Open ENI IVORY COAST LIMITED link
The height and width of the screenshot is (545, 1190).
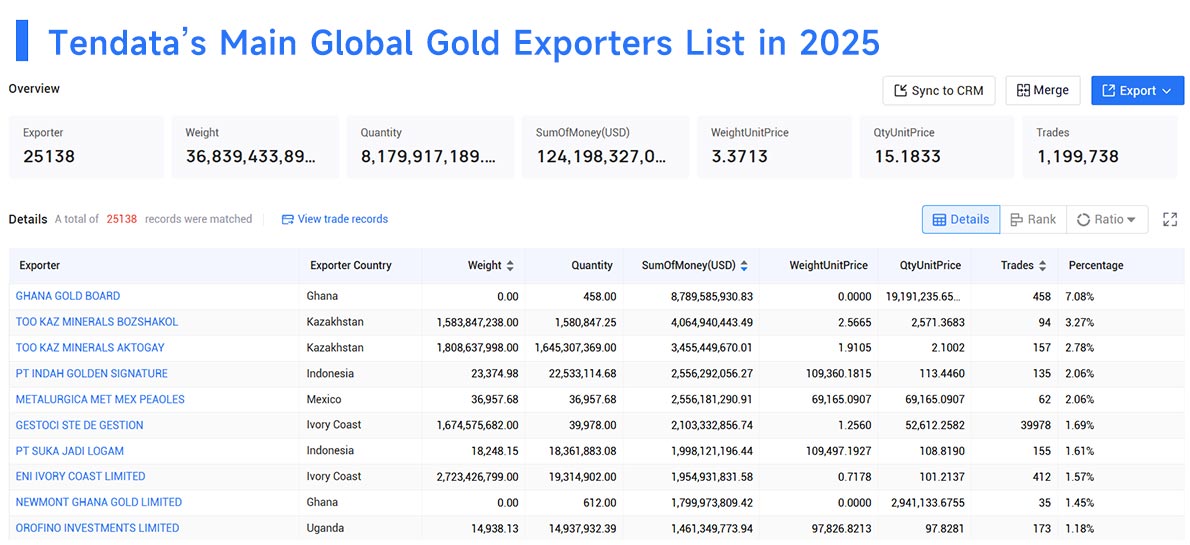(x=80, y=477)
